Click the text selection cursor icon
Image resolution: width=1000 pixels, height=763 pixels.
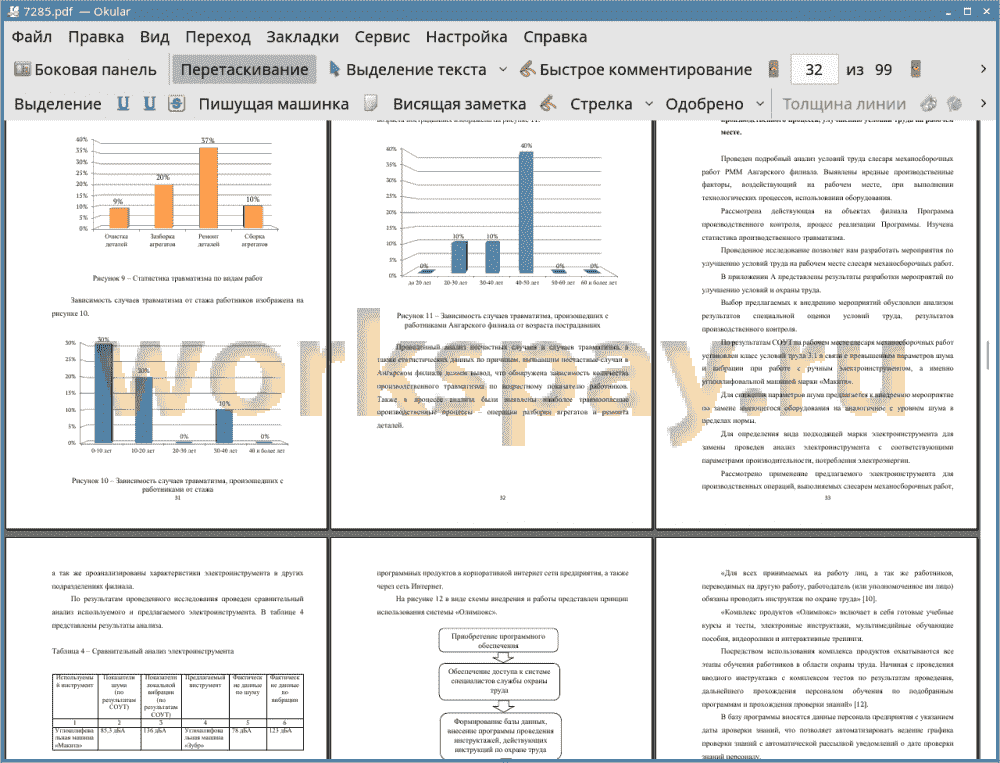[x=334, y=70]
